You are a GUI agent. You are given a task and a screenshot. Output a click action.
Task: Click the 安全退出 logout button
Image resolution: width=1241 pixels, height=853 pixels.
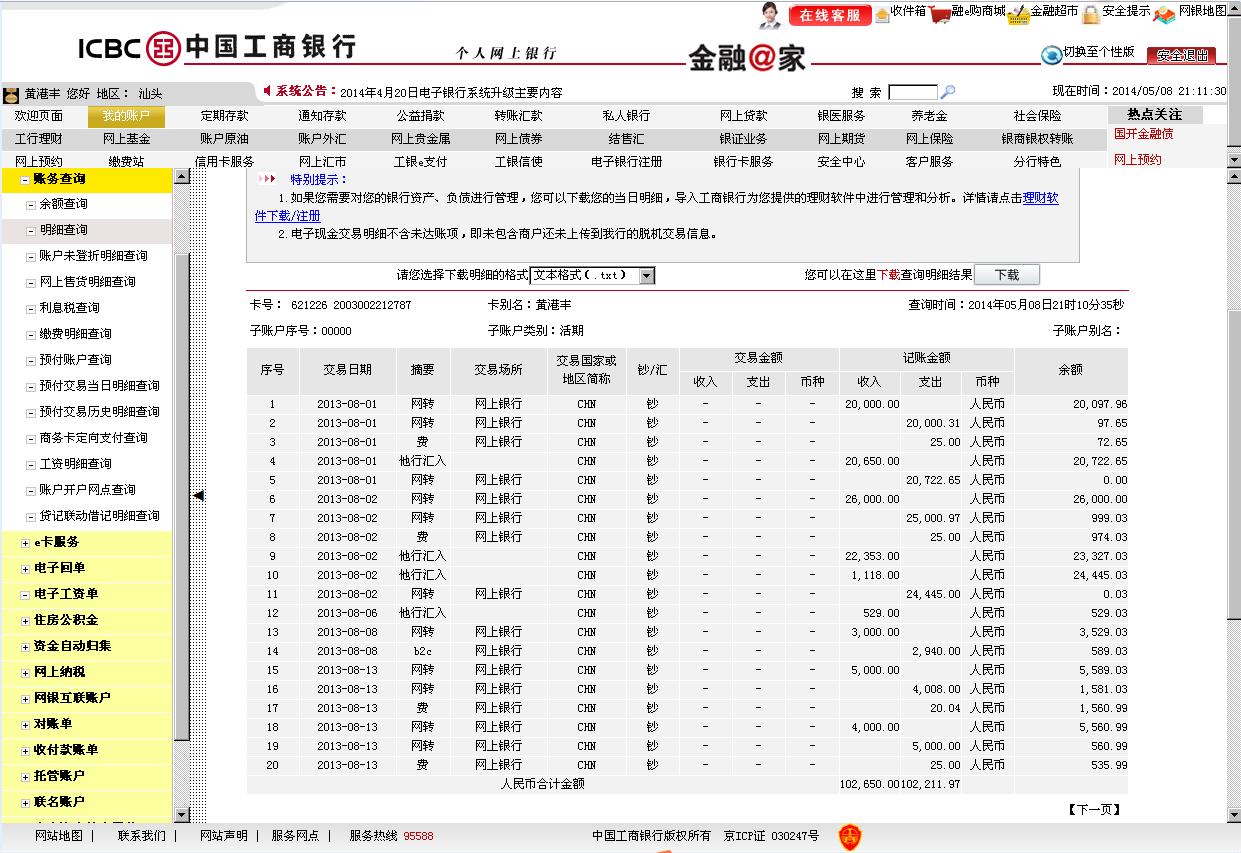1181,55
